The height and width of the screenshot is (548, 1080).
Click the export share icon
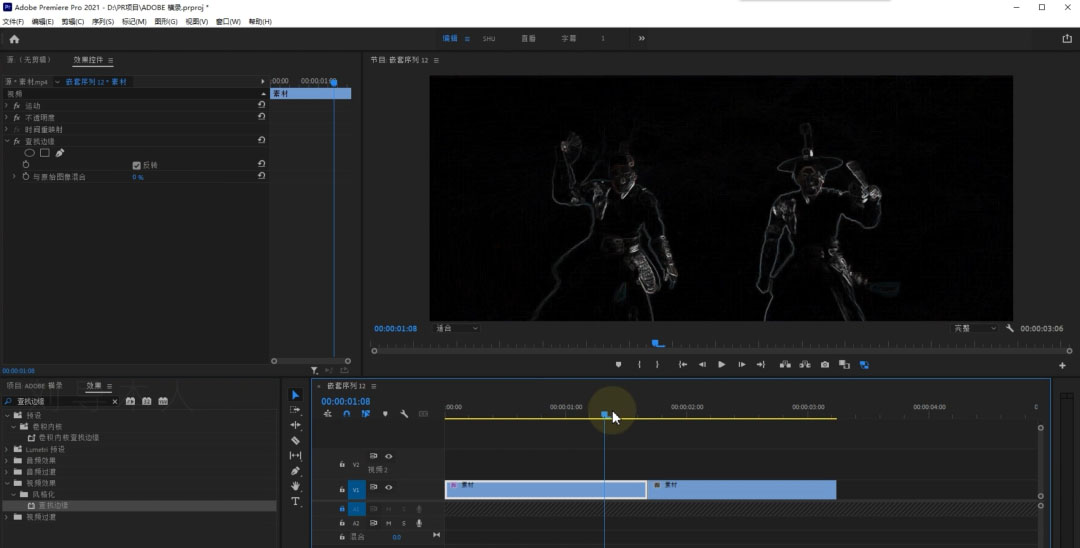point(1067,39)
